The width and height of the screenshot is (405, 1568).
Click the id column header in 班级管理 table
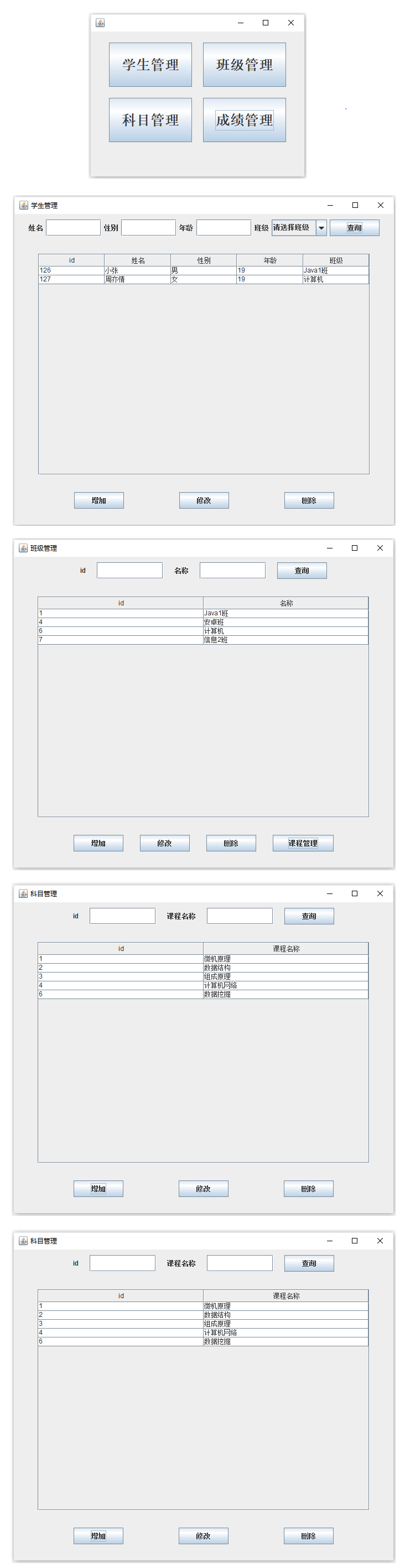pos(121,603)
